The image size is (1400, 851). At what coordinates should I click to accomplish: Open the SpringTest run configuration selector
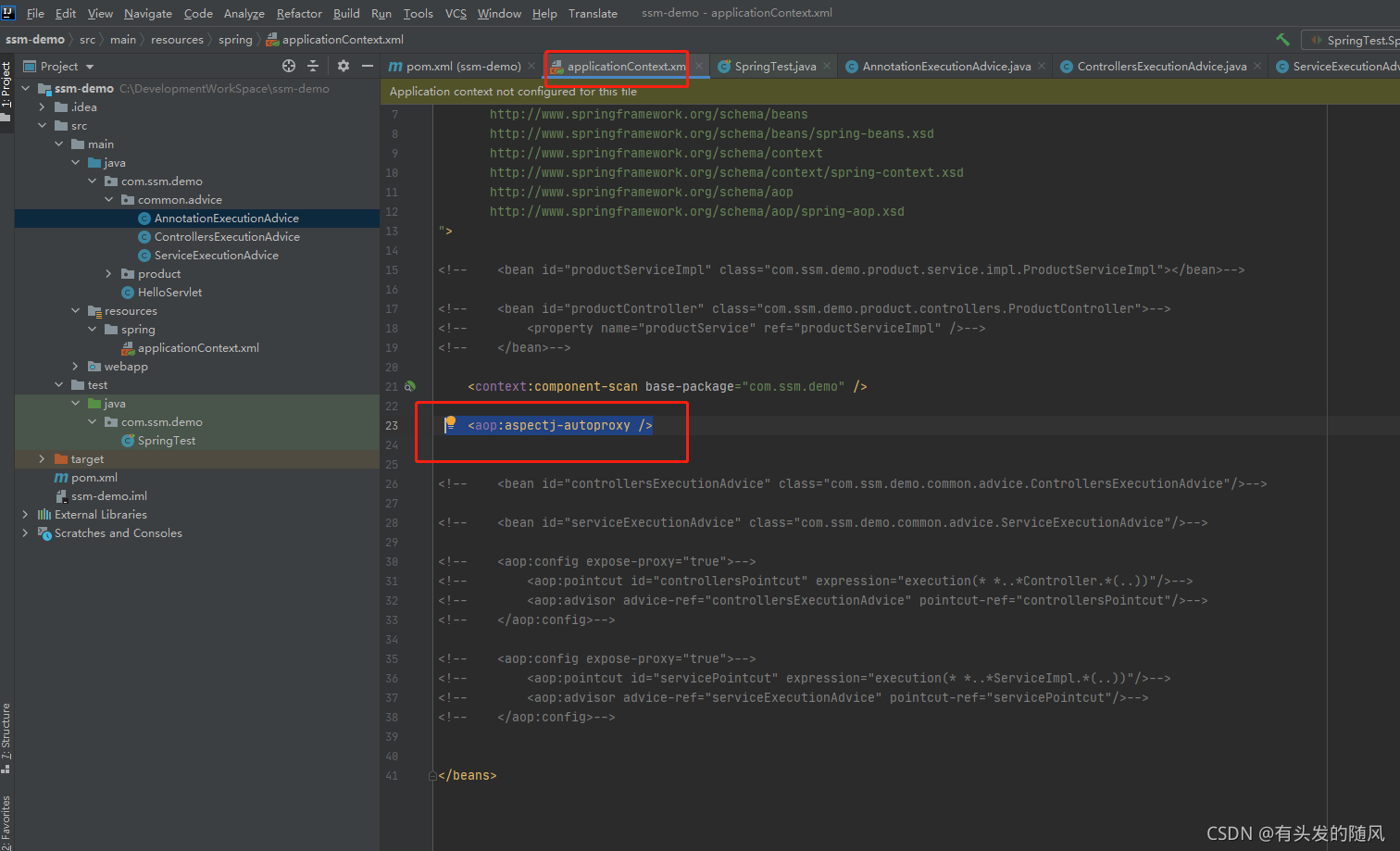[1354, 40]
